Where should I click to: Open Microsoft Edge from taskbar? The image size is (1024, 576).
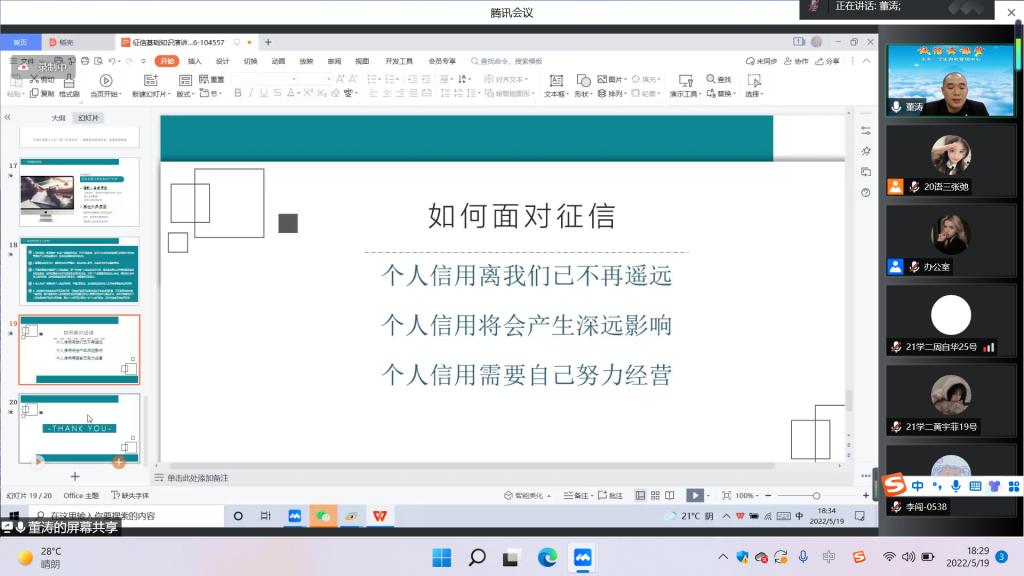[x=547, y=558]
